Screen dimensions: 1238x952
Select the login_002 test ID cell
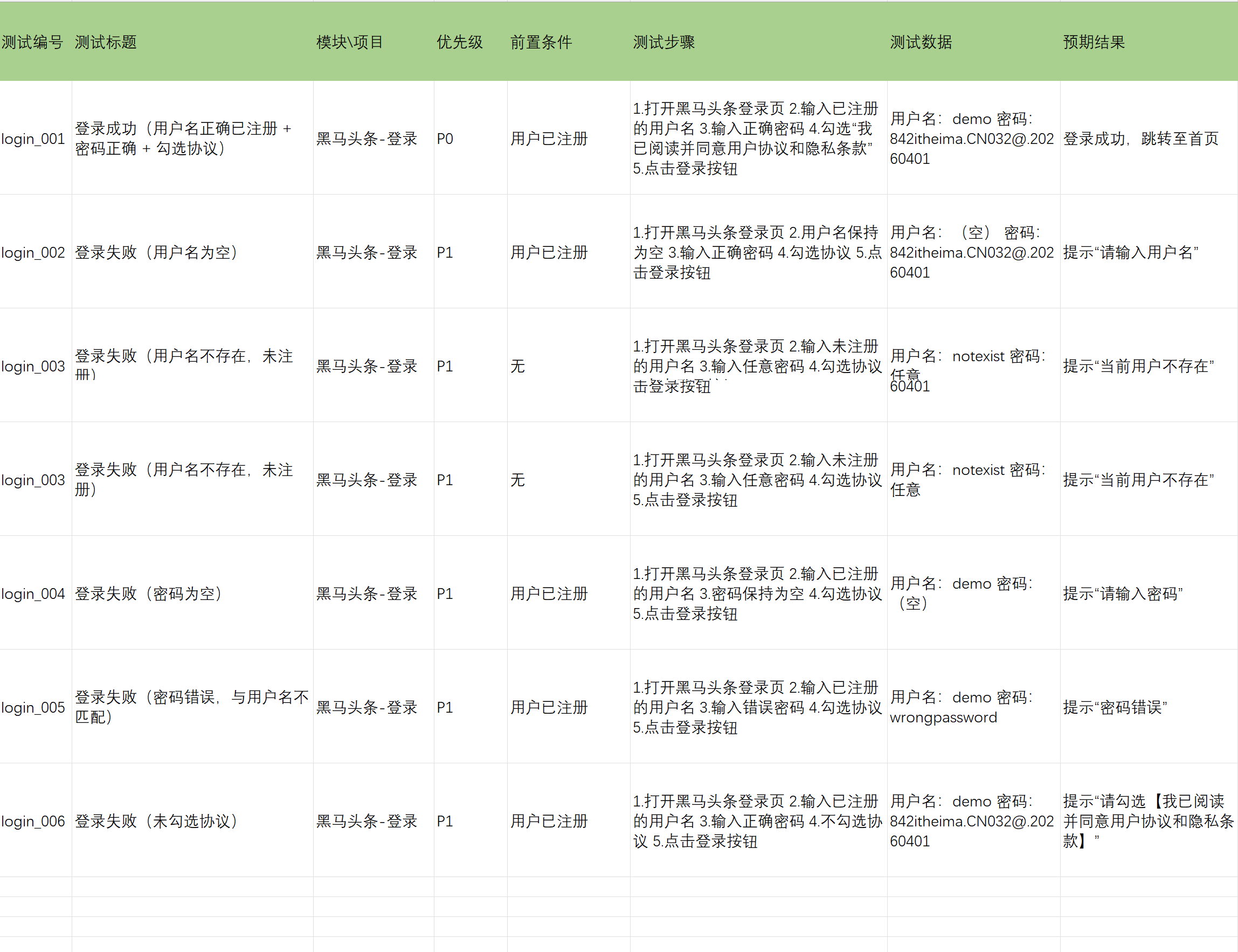pos(36,252)
